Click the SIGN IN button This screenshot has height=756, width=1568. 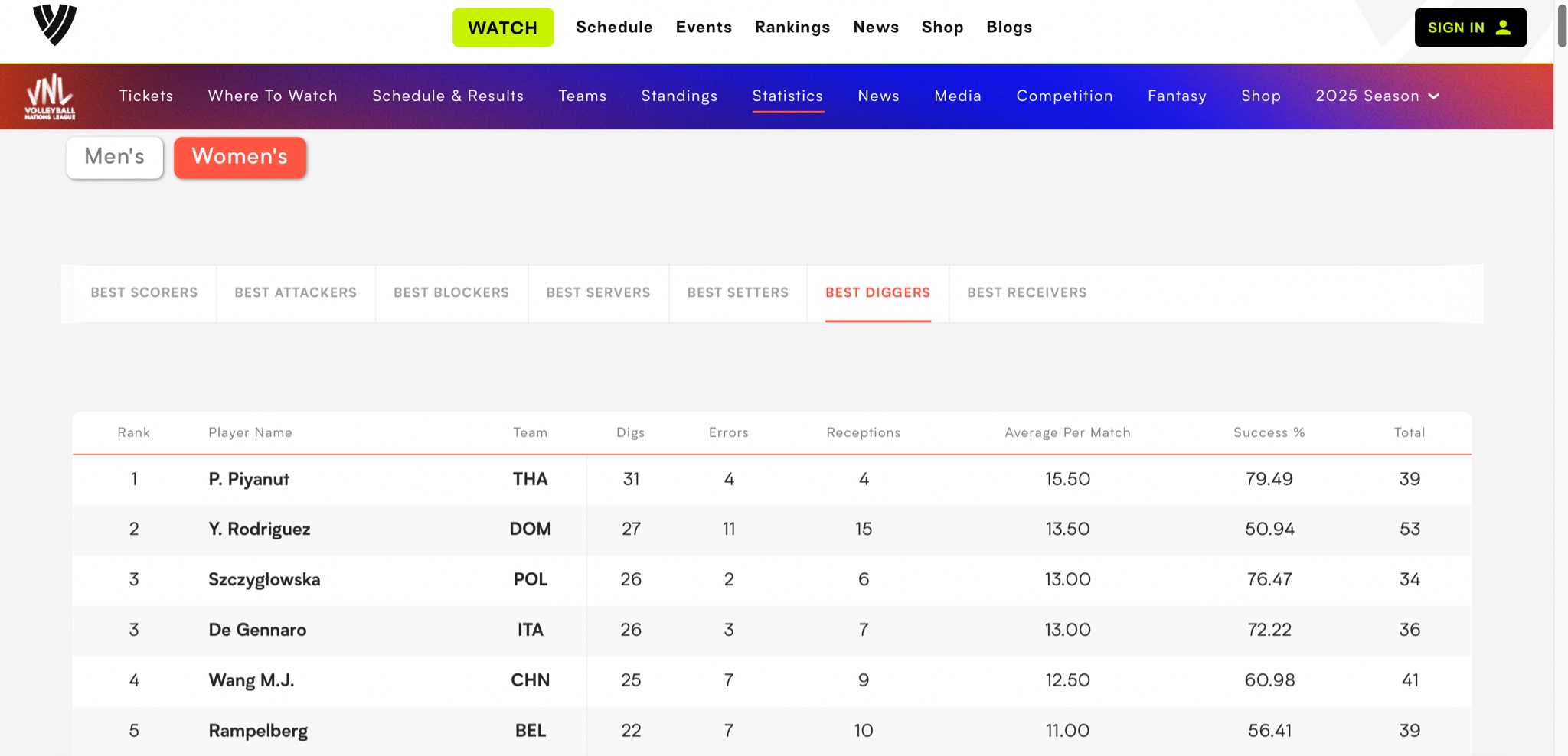click(x=1471, y=28)
